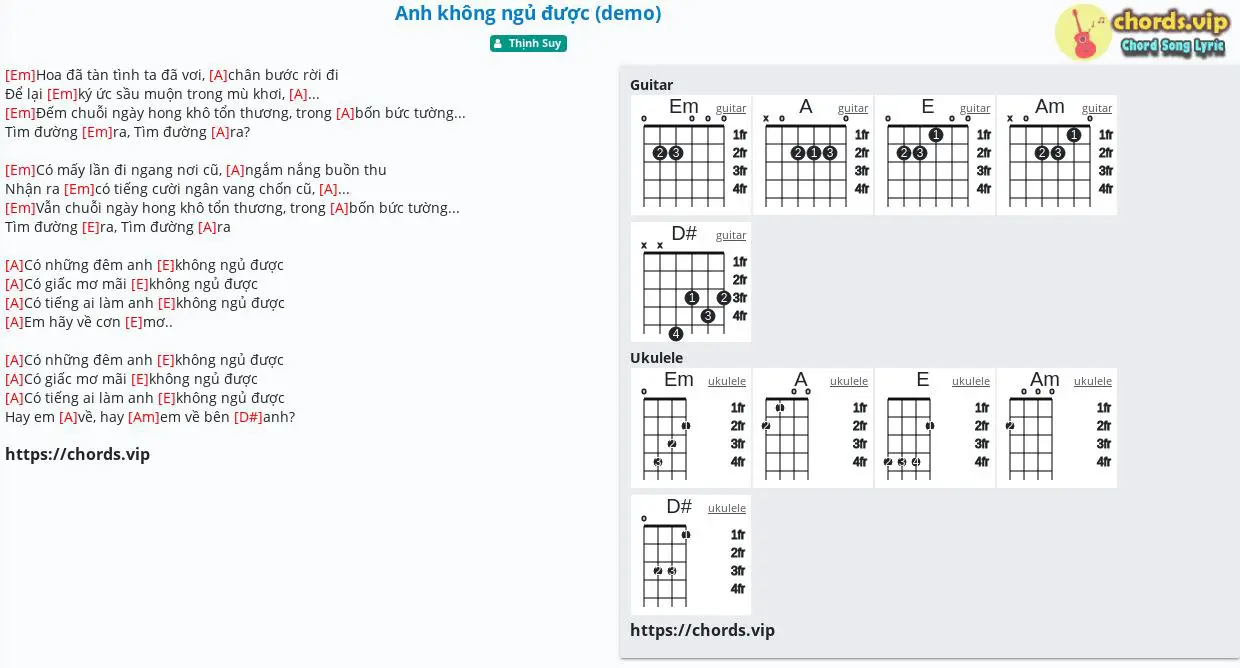
Task: Click the ukulele link beside A chord
Action: point(849,381)
